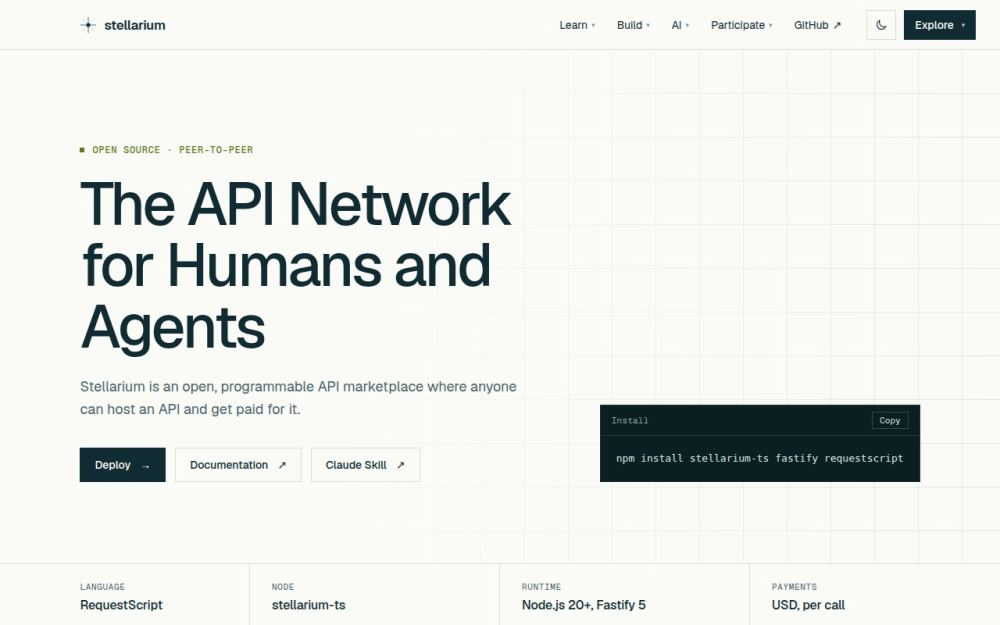
Task: Click the Stellarium star logo icon
Action: pos(88,25)
